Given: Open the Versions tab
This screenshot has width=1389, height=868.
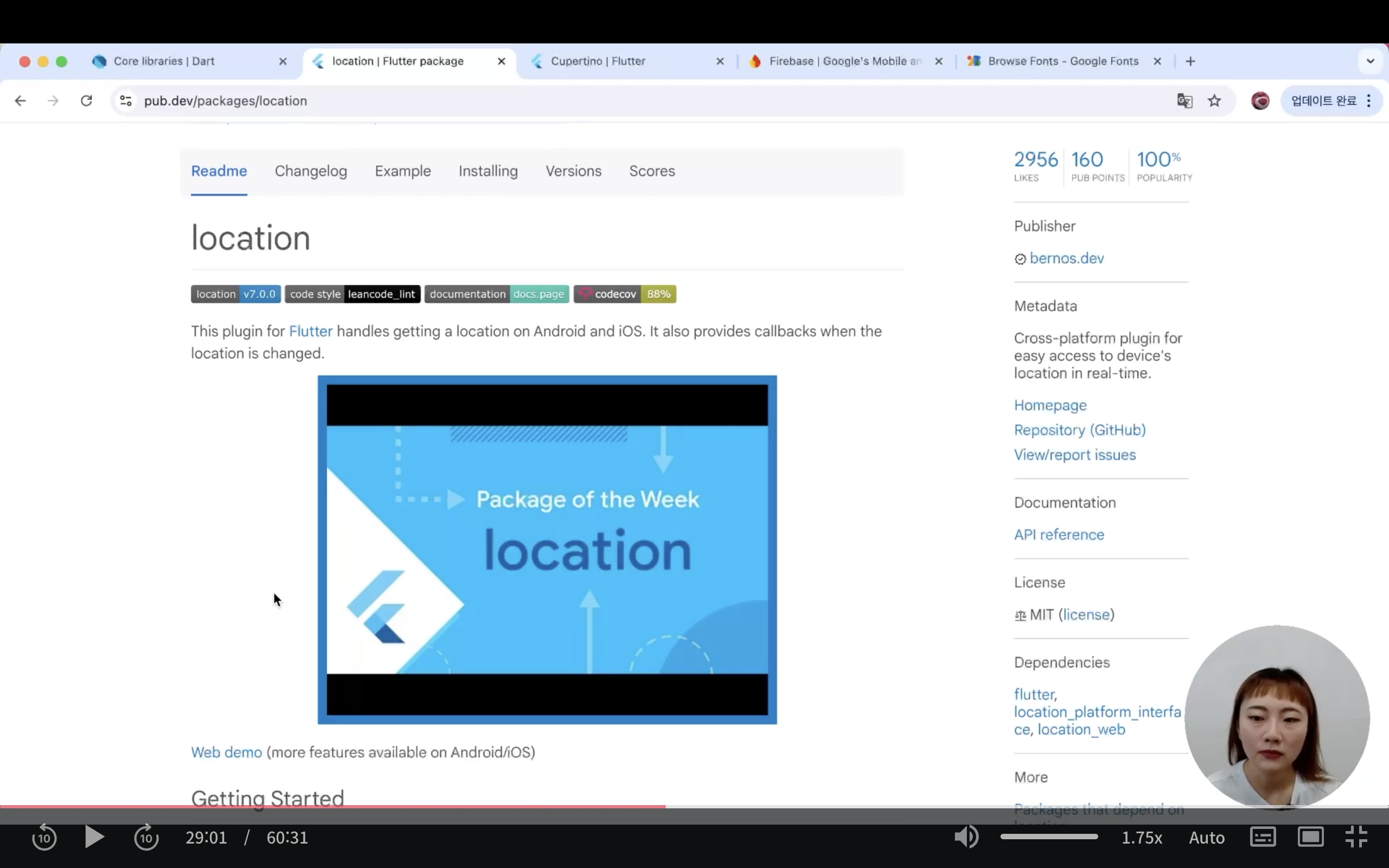Looking at the screenshot, I should click(574, 171).
